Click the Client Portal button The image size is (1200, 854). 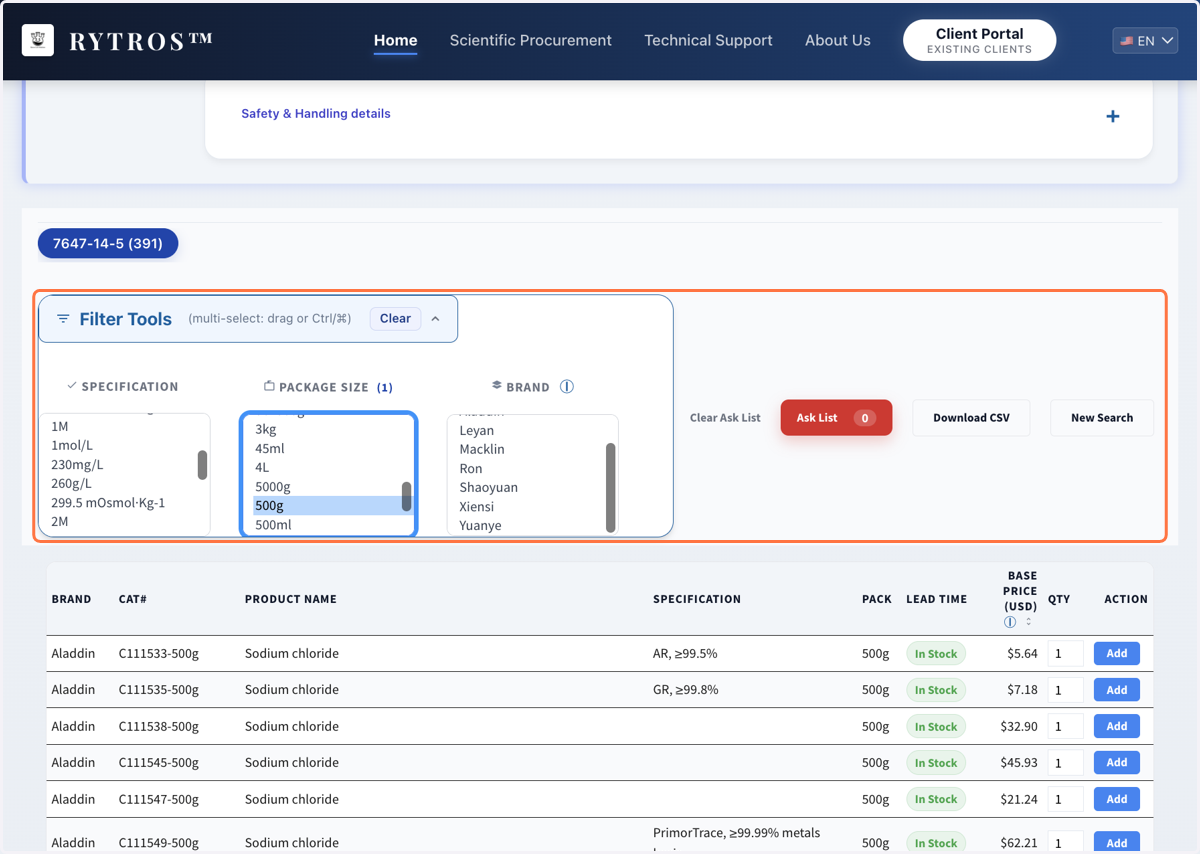pos(979,40)
